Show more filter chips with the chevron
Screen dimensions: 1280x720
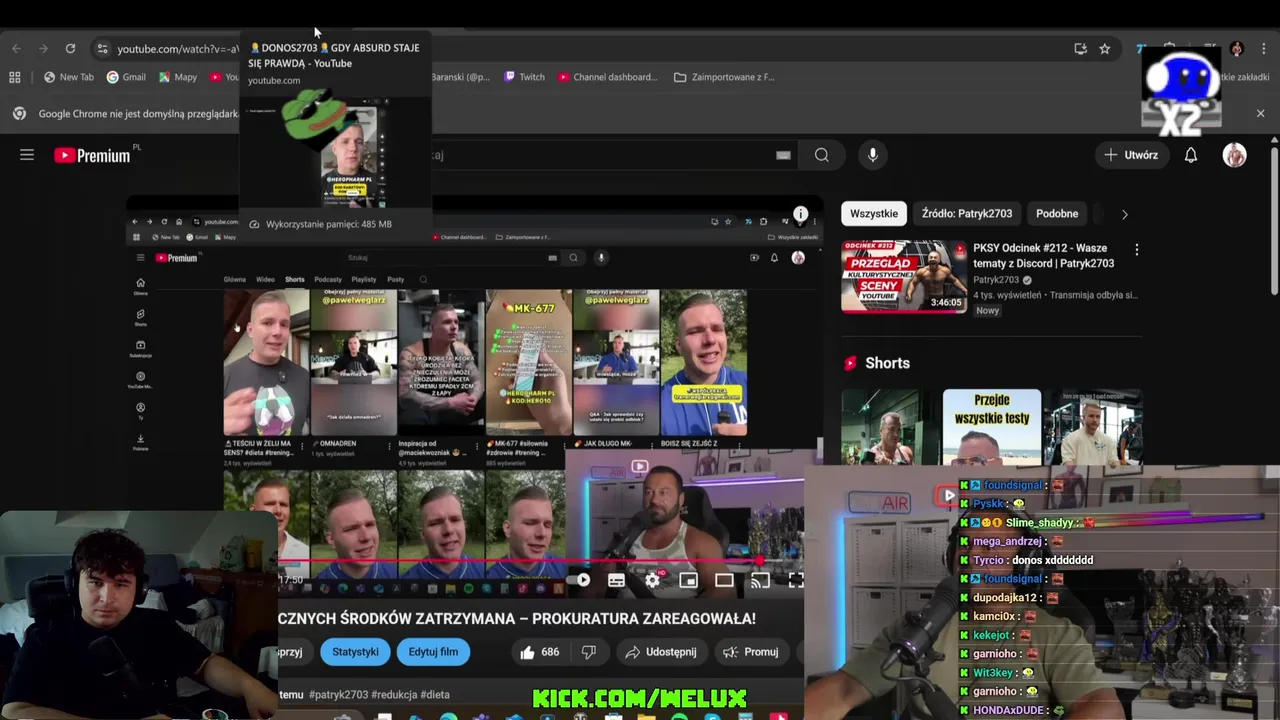(1124, 214)
